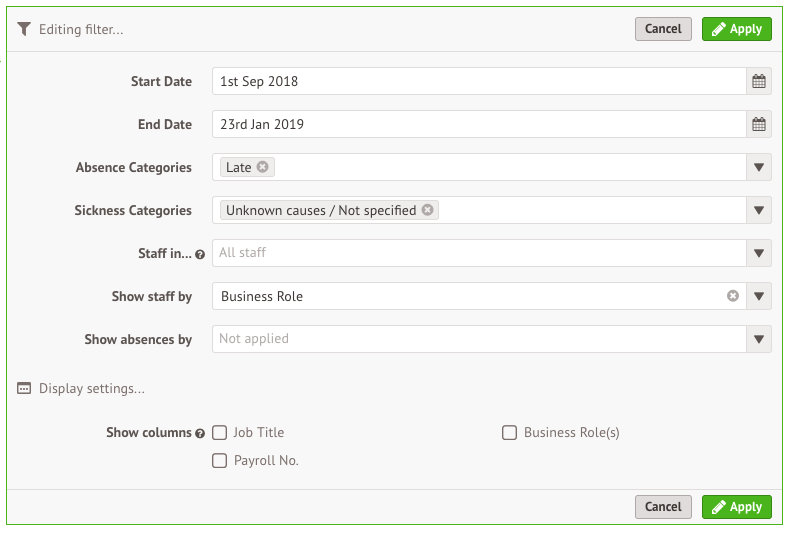Click the Show columns help icon
This screenshot has width=788, height=533.
point(200,434)
